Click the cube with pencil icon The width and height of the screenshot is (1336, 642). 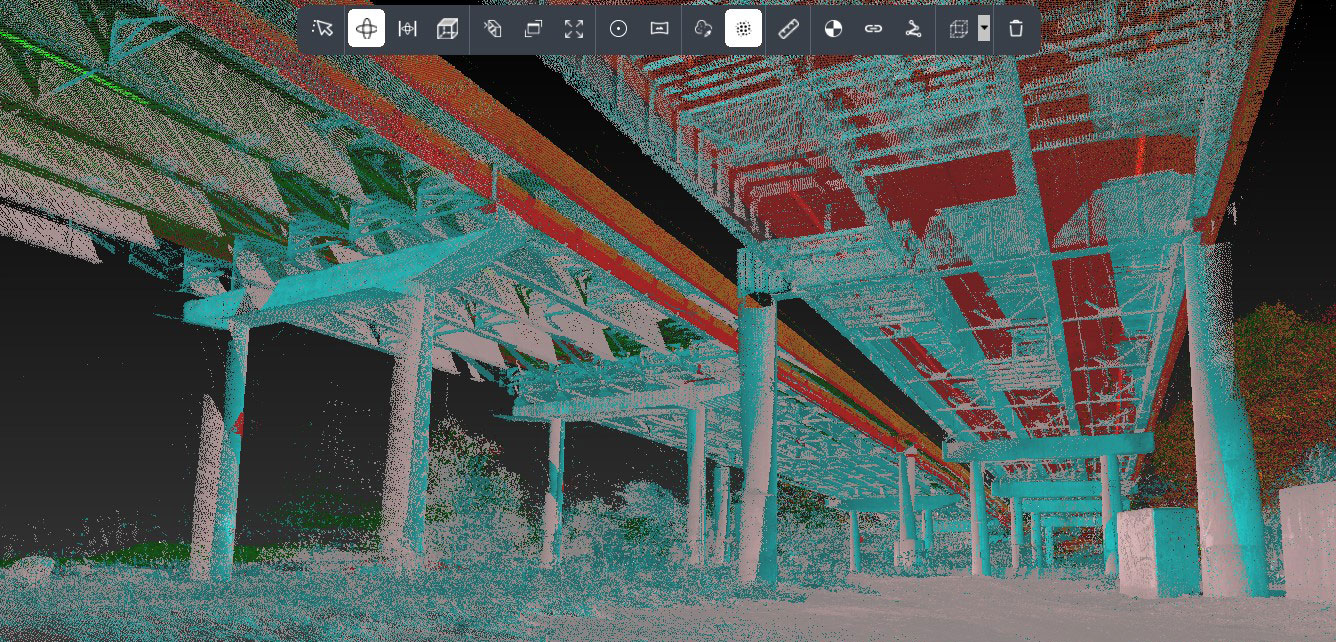(492, 28)
